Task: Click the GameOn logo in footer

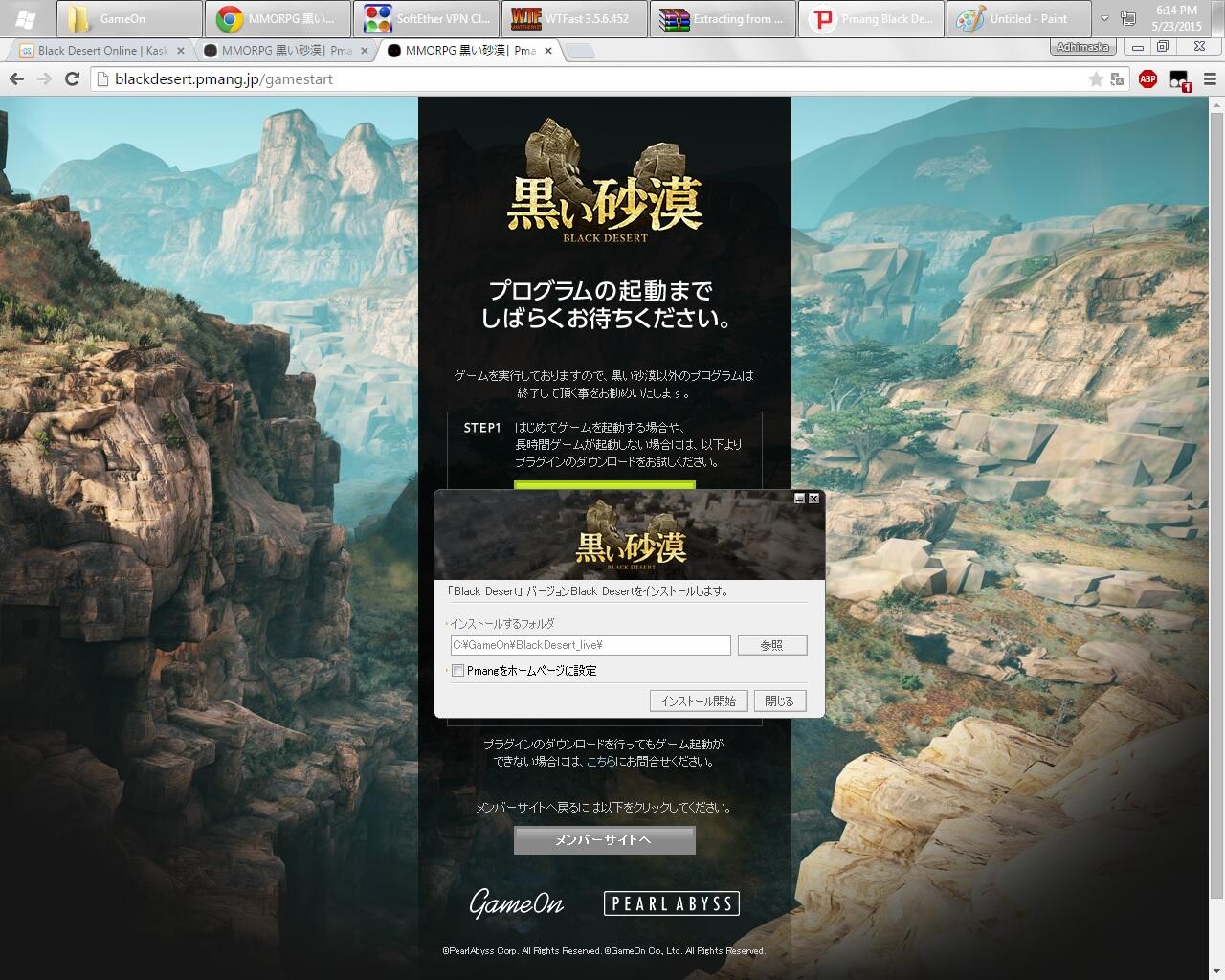Action: [x=517, y=903]
